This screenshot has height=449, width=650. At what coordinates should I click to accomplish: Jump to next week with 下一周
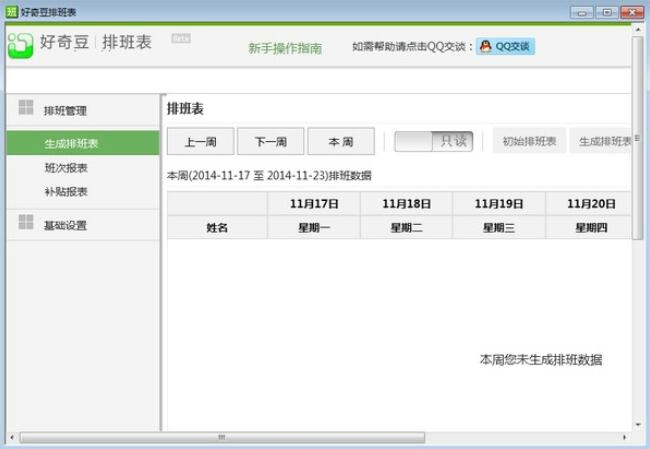point(270,141)
